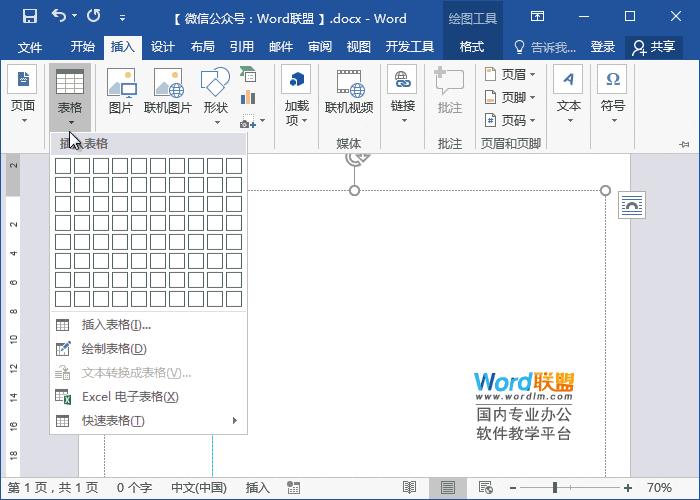Switch to the 审阅 tab
Image resolution: width=700 pixels, height=500 pixels.
(320, 47)
